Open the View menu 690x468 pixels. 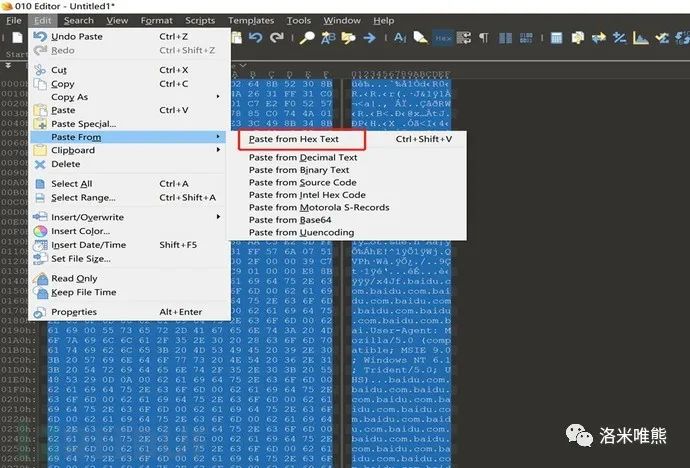[x=117, y=21]
